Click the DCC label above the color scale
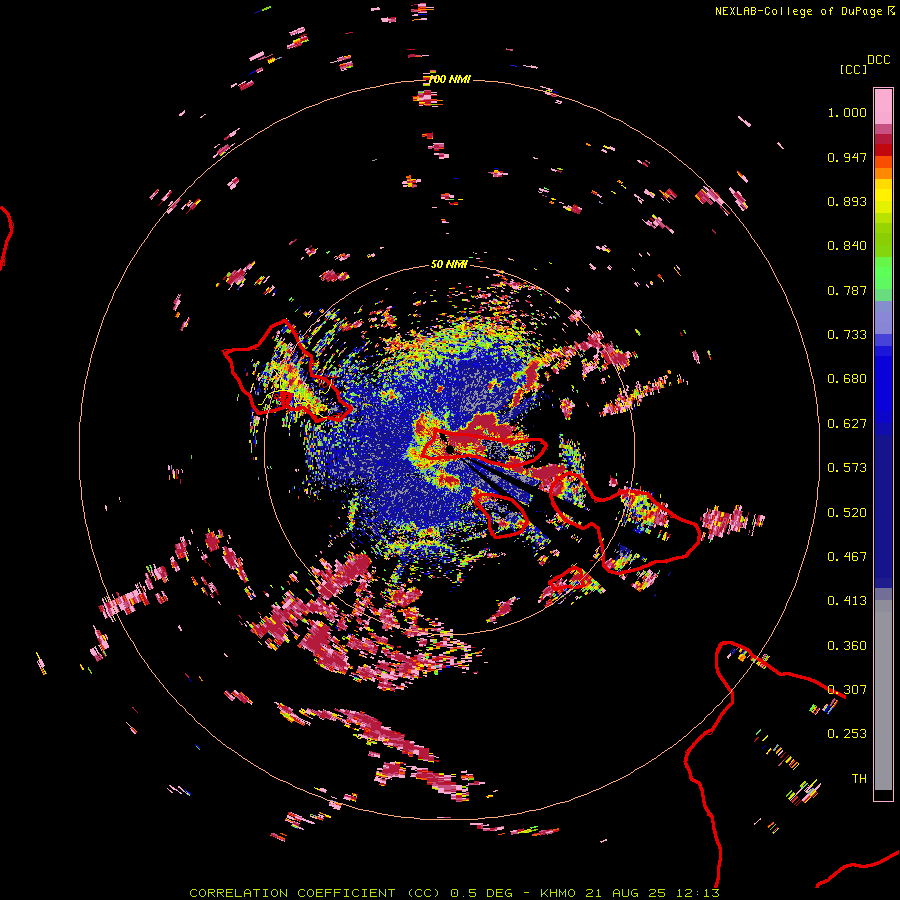900x900 pixels. tap(878, 60)
